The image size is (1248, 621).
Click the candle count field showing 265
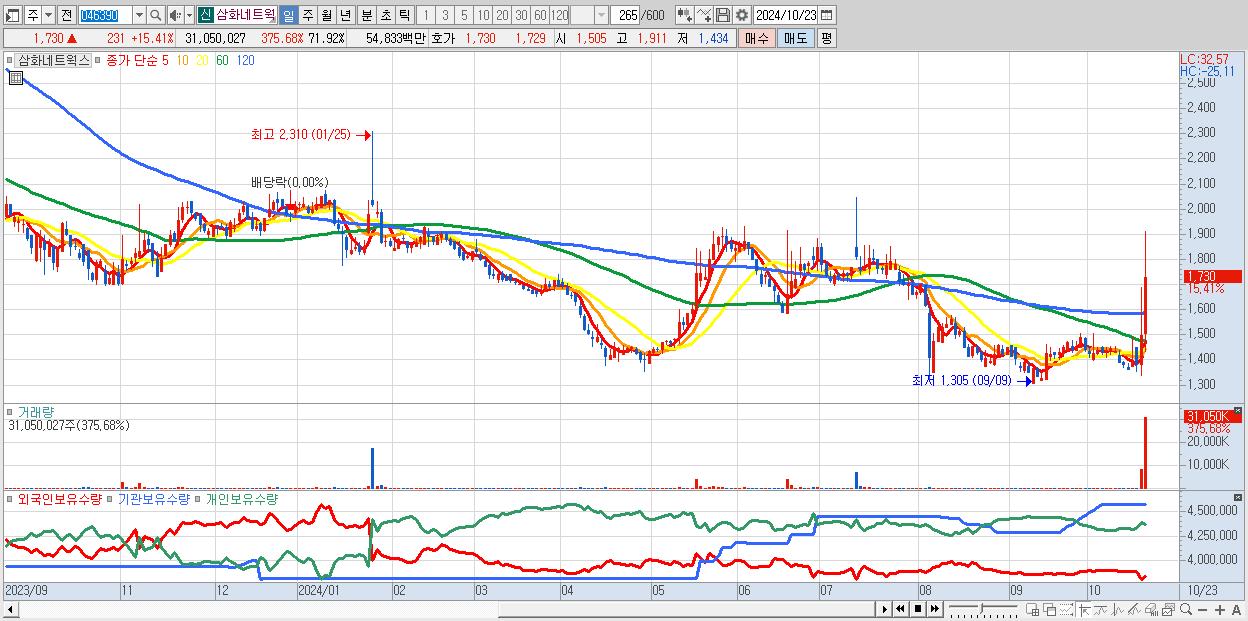627,15
